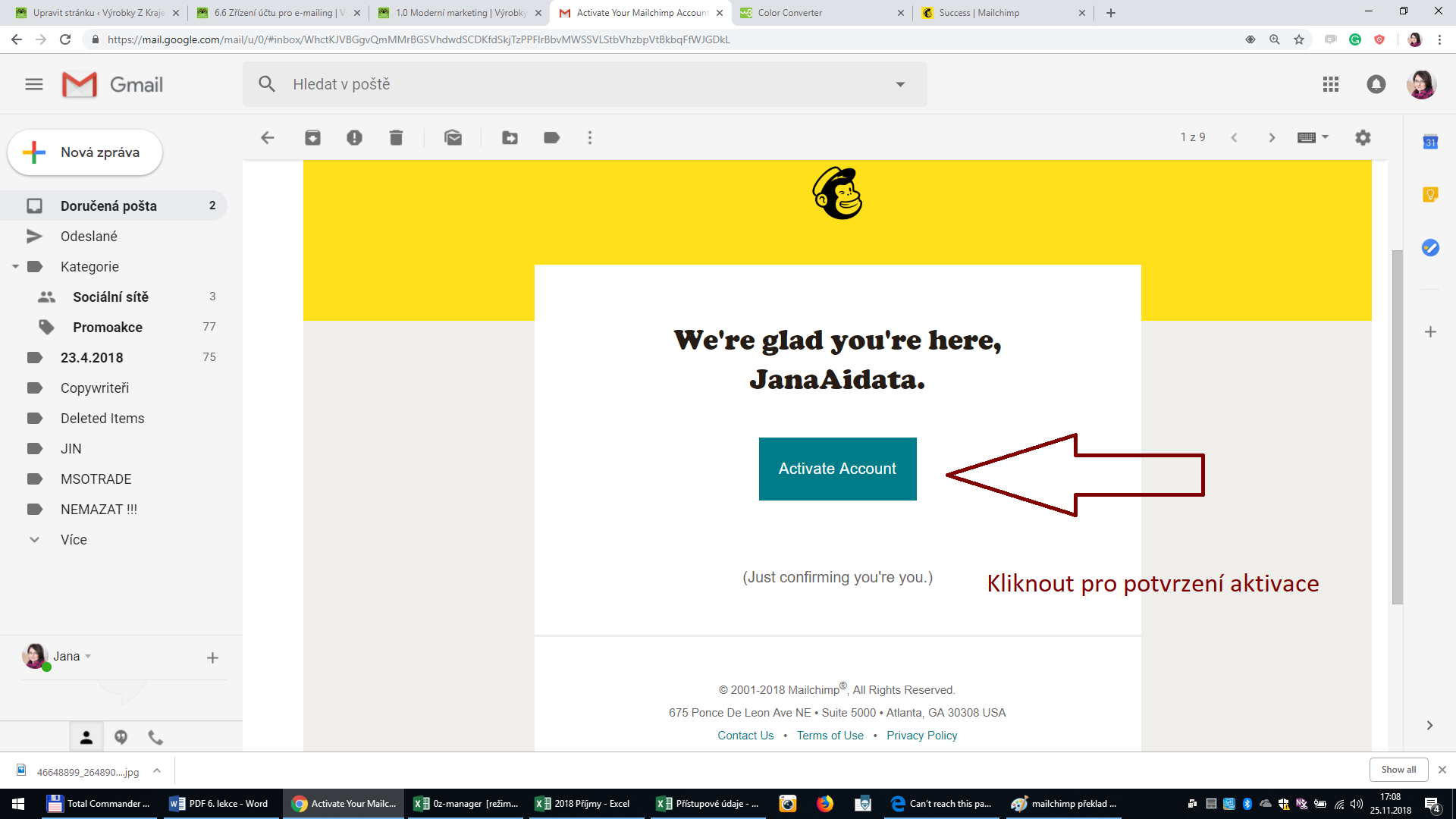Image resolution: width=1456 pixels, height=819 pixels.
Task: Expand Více to show more labels
Action: pos(74,539)
